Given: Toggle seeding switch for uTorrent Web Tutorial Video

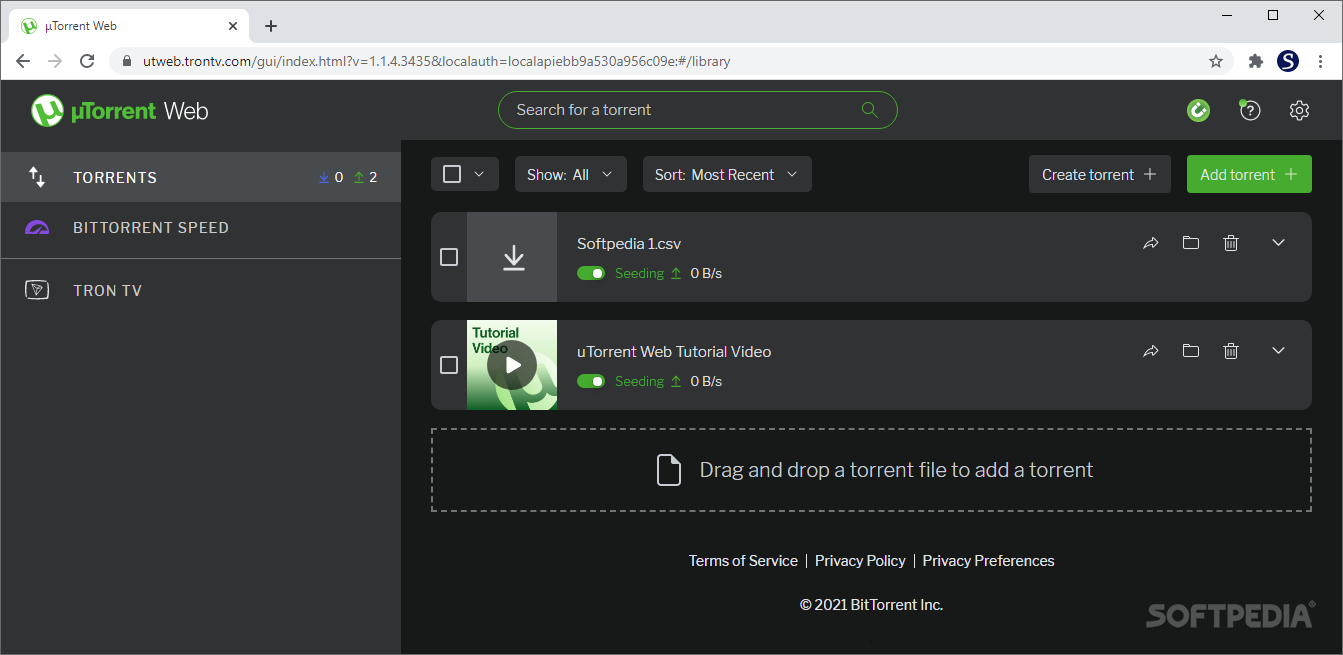Looking at the screenshot, I should [591, 381].
